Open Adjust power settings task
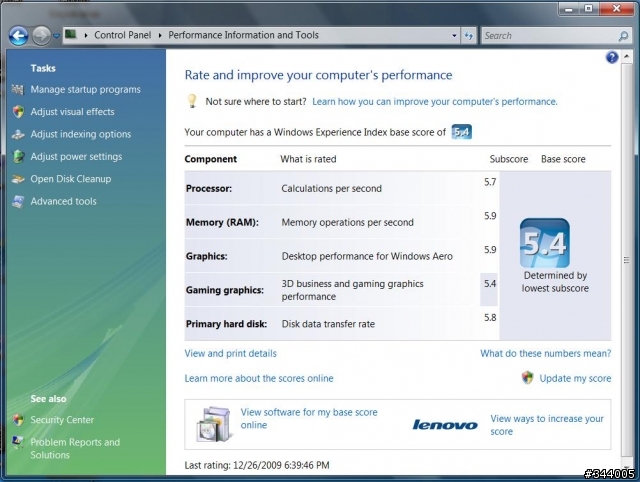The width and height of the screenshot is (640, 482). 76,157
